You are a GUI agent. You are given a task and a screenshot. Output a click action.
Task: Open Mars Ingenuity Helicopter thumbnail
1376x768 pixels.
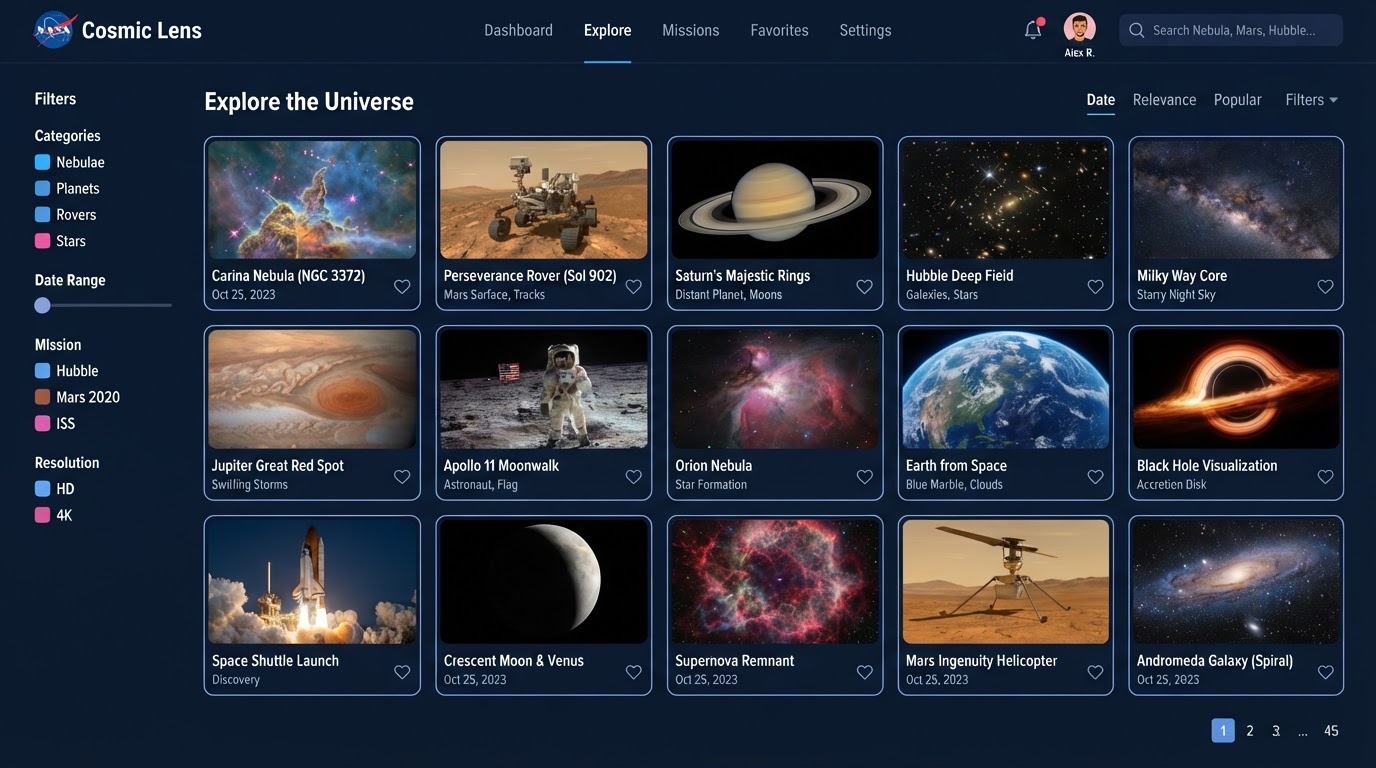pos(1006,581)
